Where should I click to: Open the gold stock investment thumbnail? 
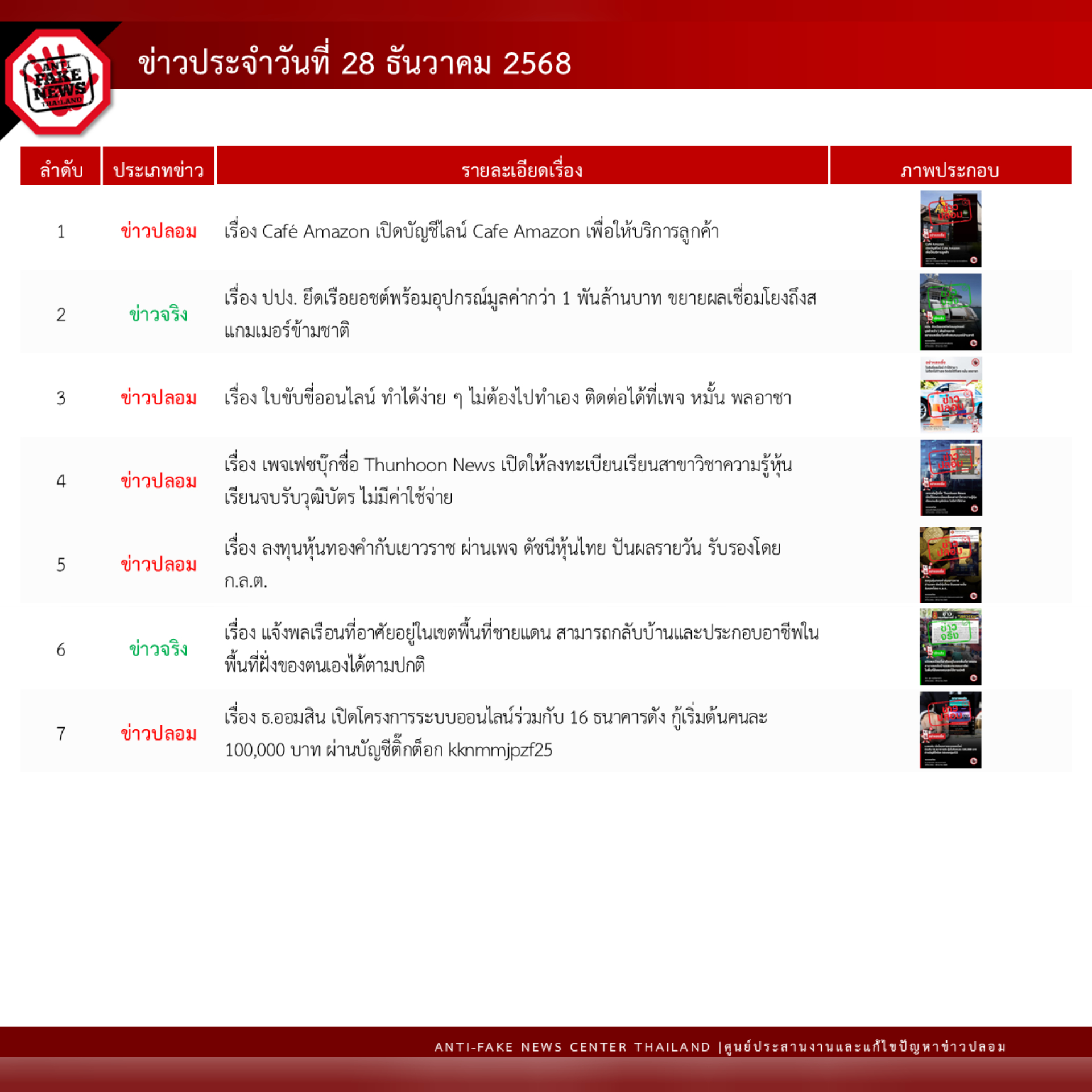click(x=950, y=565)
